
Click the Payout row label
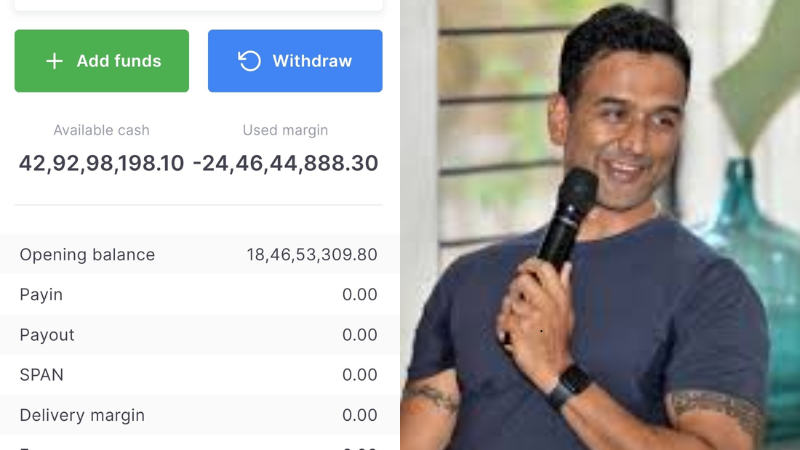47,335
